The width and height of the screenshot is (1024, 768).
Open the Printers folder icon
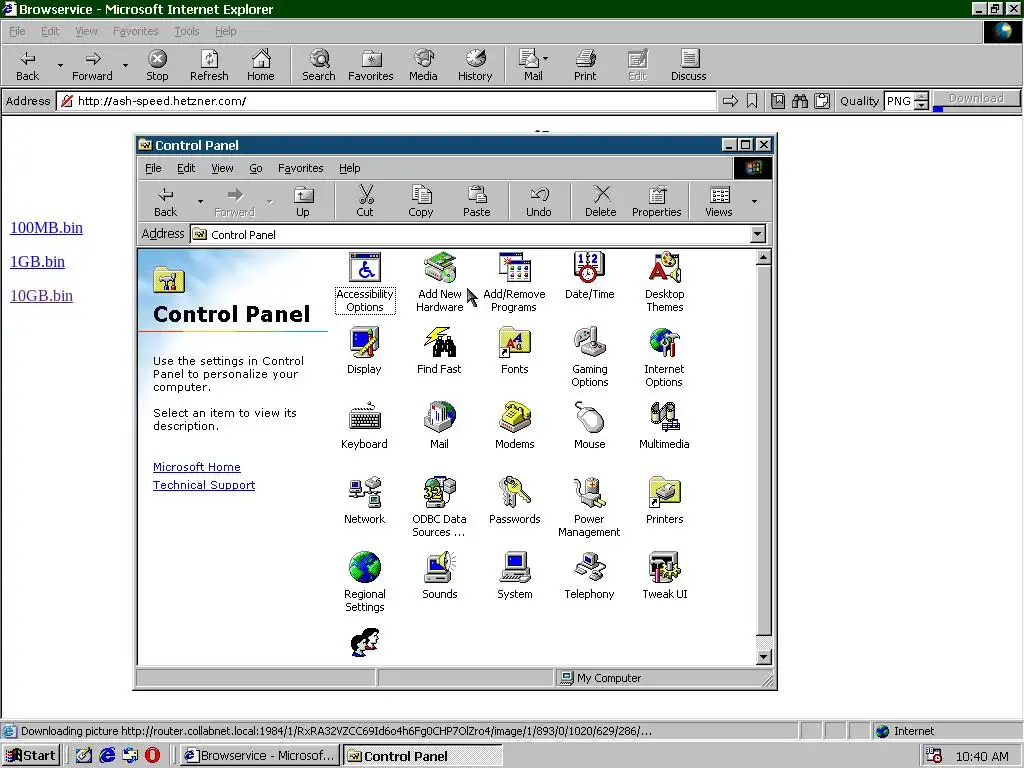click(x=664, y=501)
